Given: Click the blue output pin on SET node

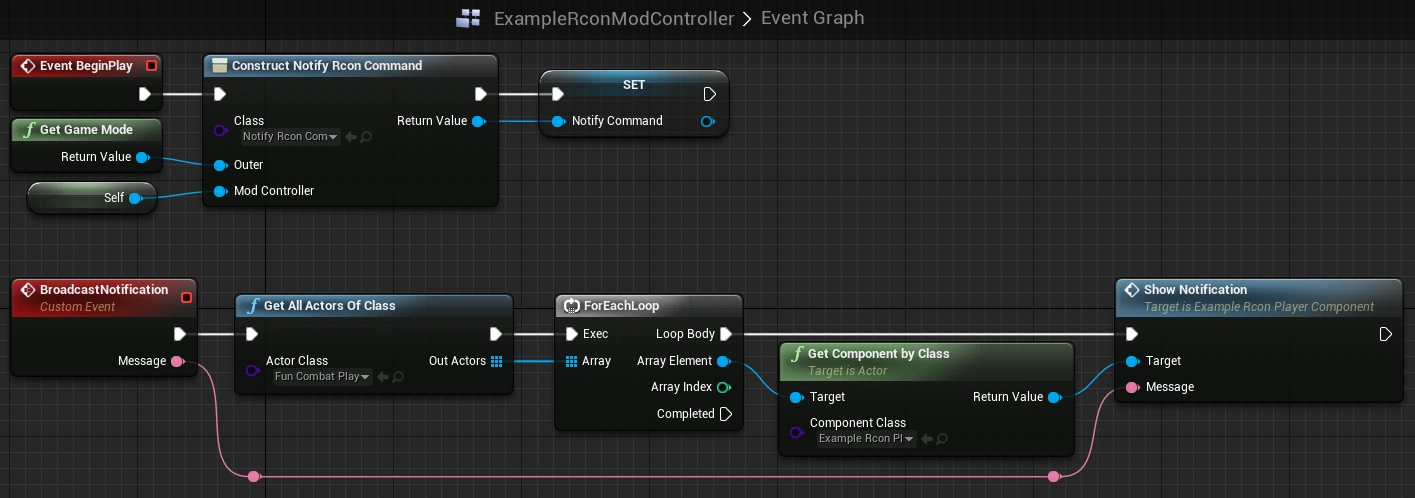Looking at the screenshot, I should (708, 121).
